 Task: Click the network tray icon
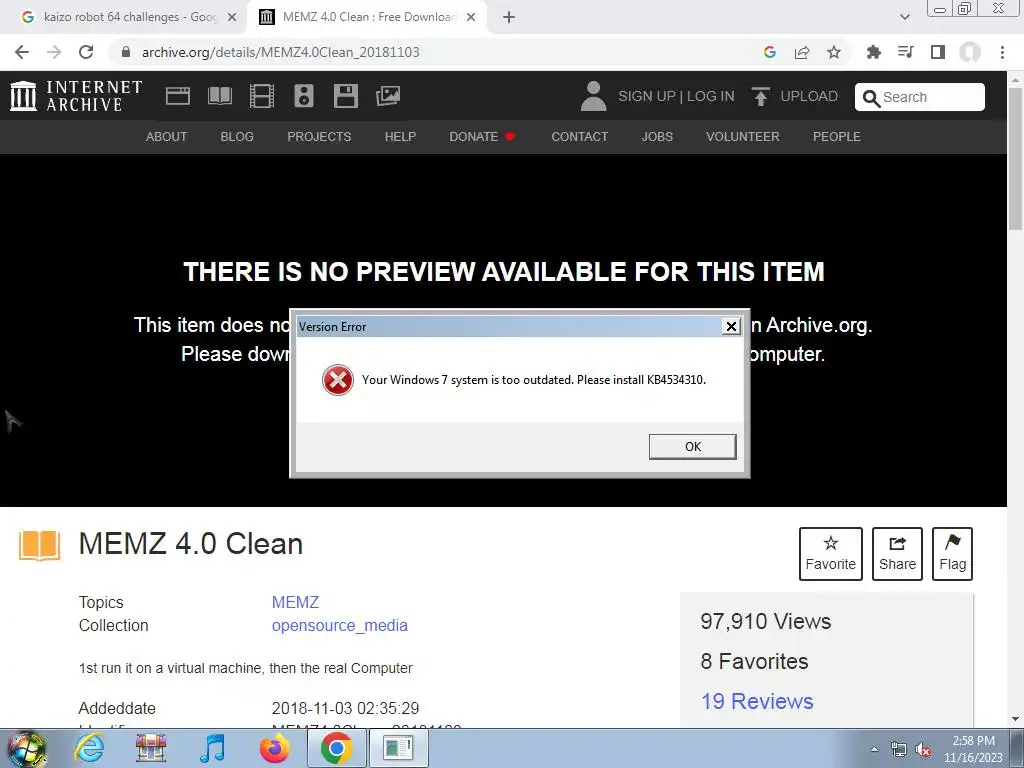(x=899, y=750)
